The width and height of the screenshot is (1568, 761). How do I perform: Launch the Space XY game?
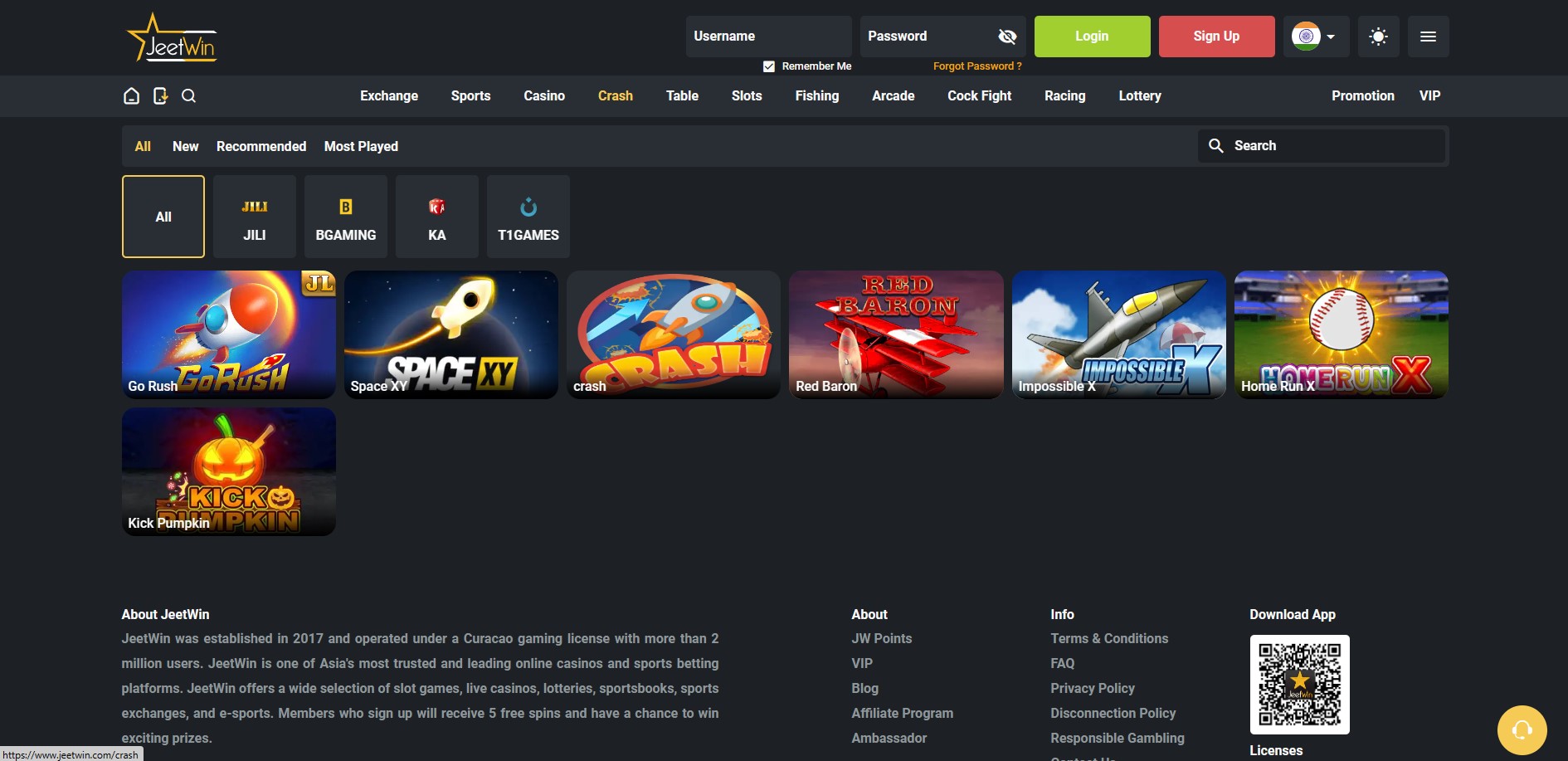pyautogui.click(x=451, y=334)
